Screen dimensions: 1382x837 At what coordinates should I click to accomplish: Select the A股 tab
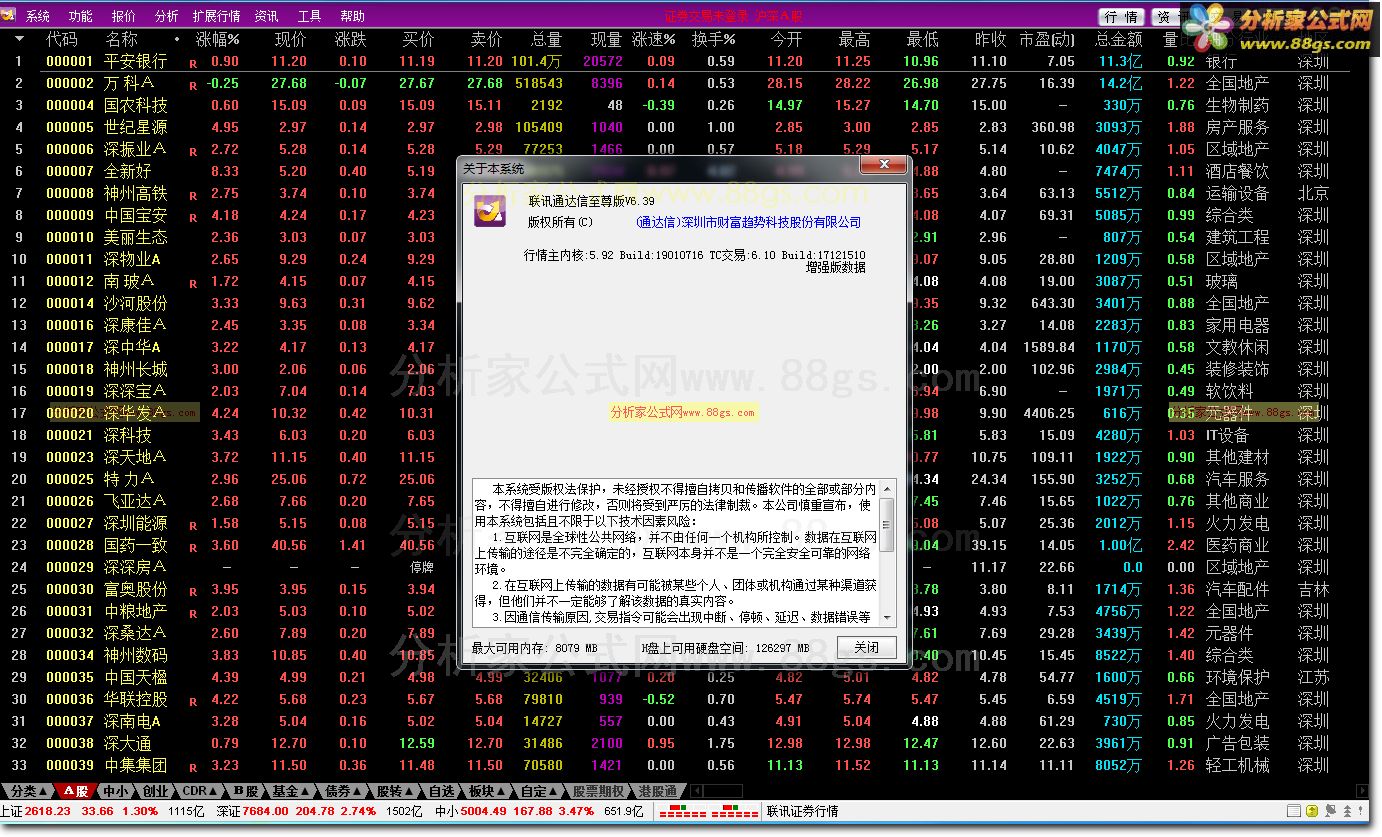click(x=76, y=791)
